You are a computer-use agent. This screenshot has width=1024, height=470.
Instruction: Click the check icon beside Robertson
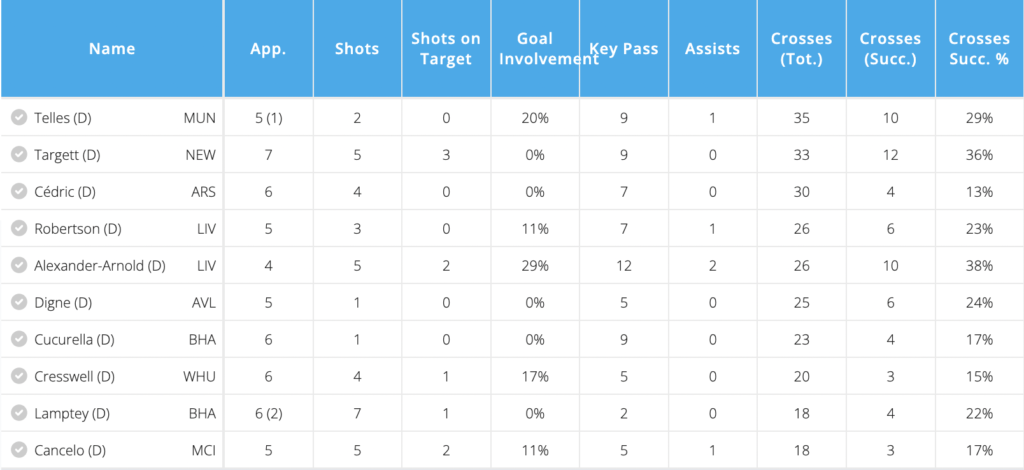click(18, 229)
